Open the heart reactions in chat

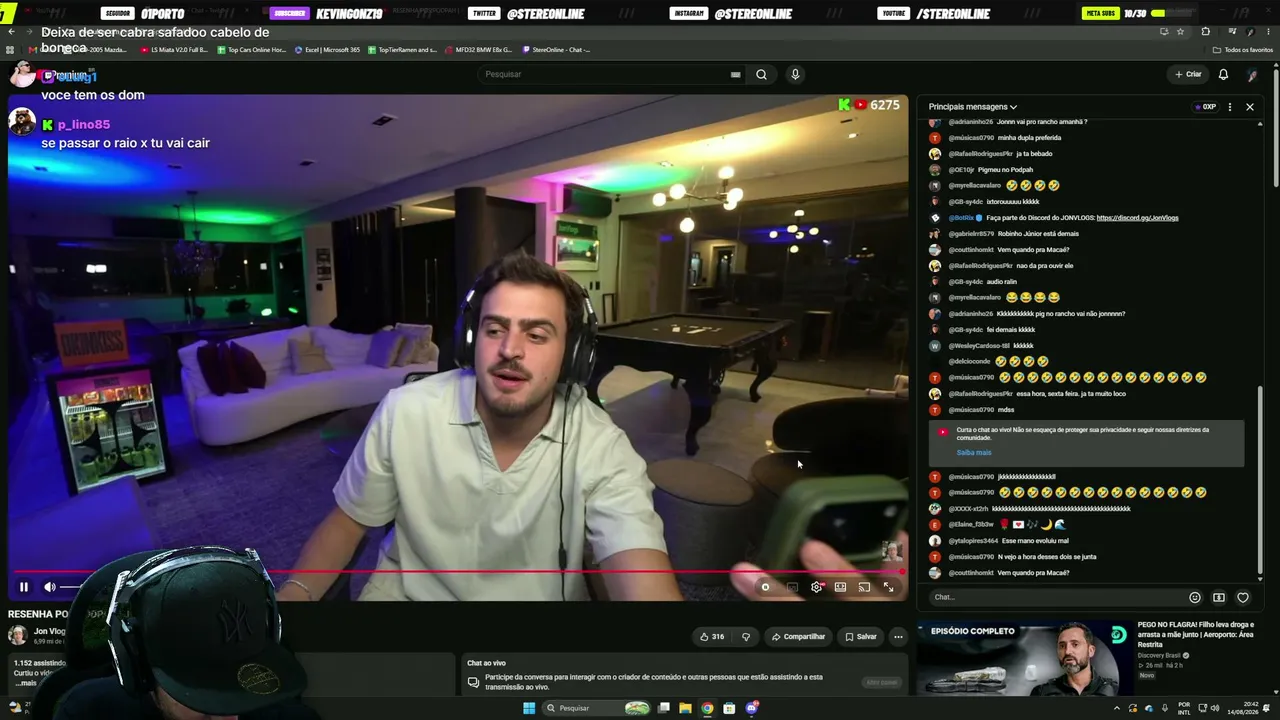click(1243, 597)
